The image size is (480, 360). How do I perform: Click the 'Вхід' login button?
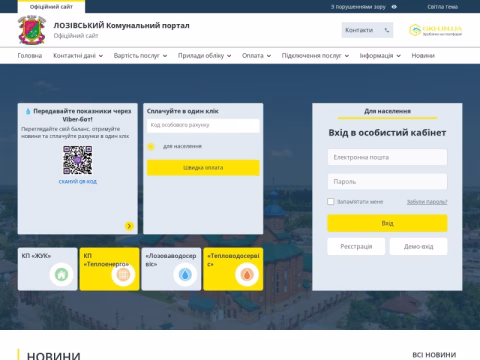point(387,223)
